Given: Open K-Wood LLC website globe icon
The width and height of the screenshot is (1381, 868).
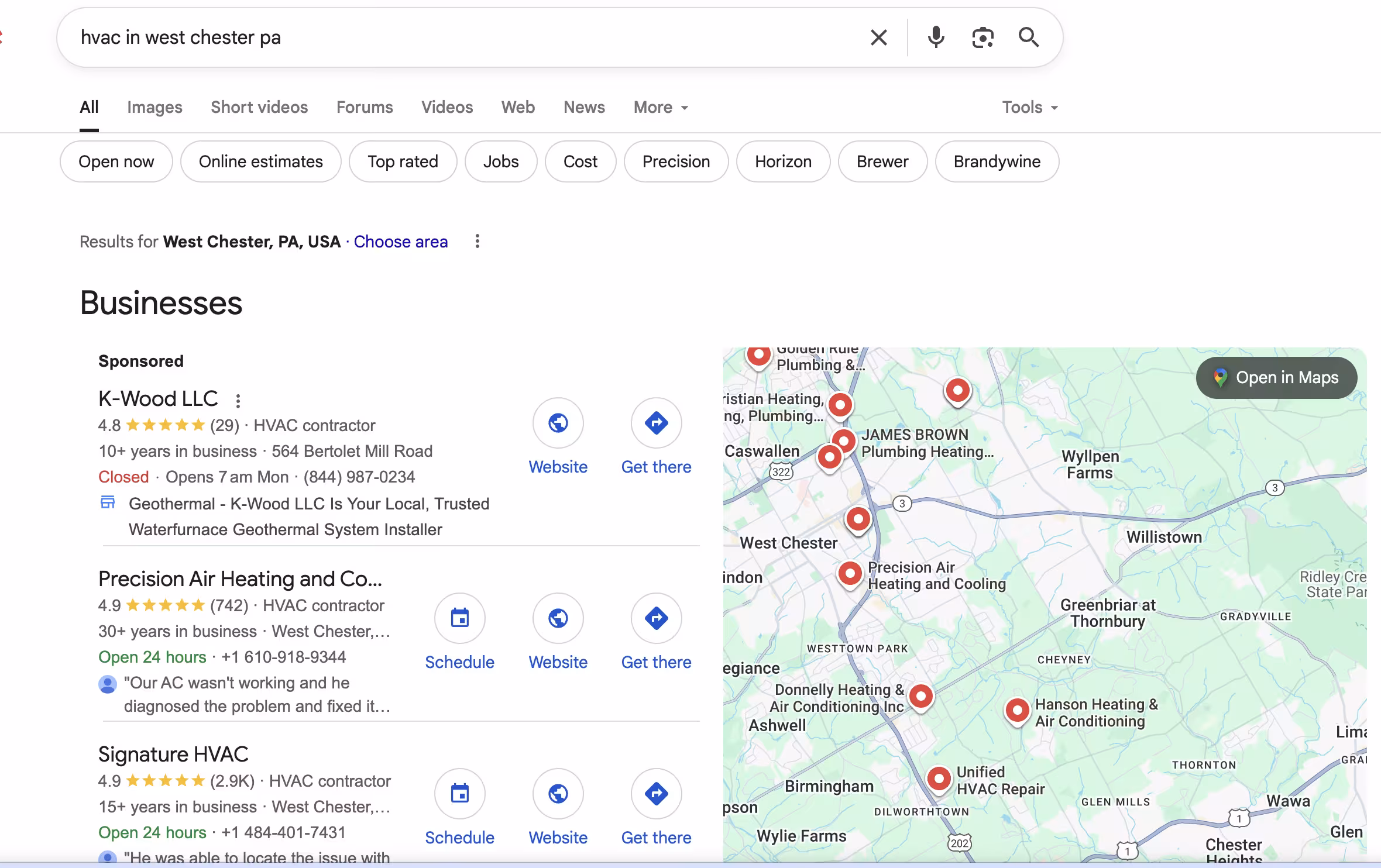Looking at the screenshot, I should [x=558, y=423].
